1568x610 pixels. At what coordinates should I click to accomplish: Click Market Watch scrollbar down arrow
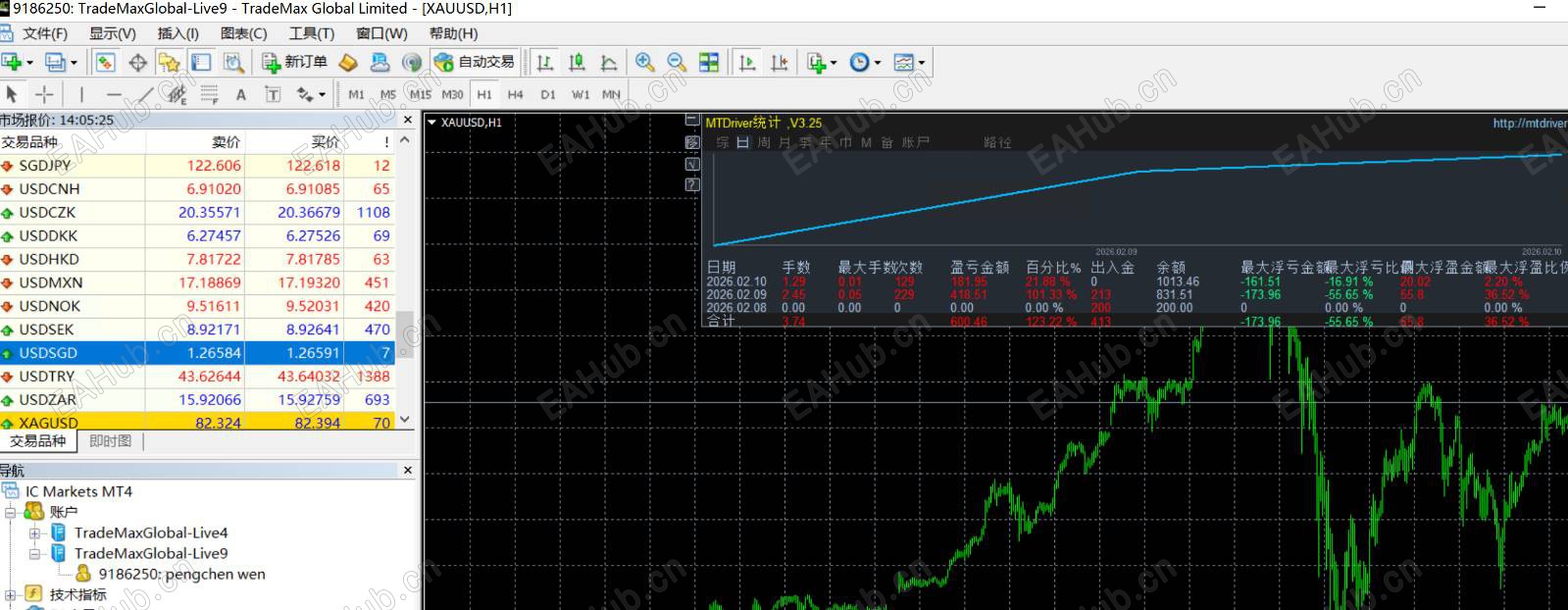pyautogui.click(x=404, y=420)
